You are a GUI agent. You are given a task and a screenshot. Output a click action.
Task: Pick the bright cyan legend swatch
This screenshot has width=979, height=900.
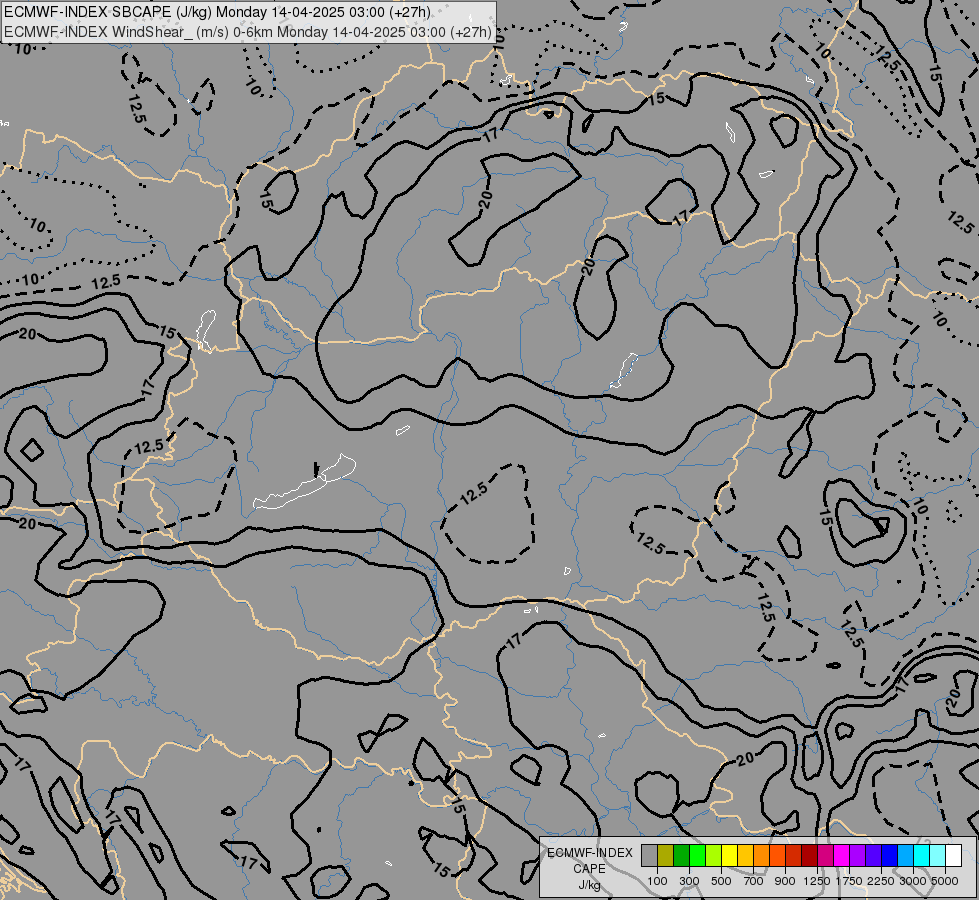click(x=921, y=855)
